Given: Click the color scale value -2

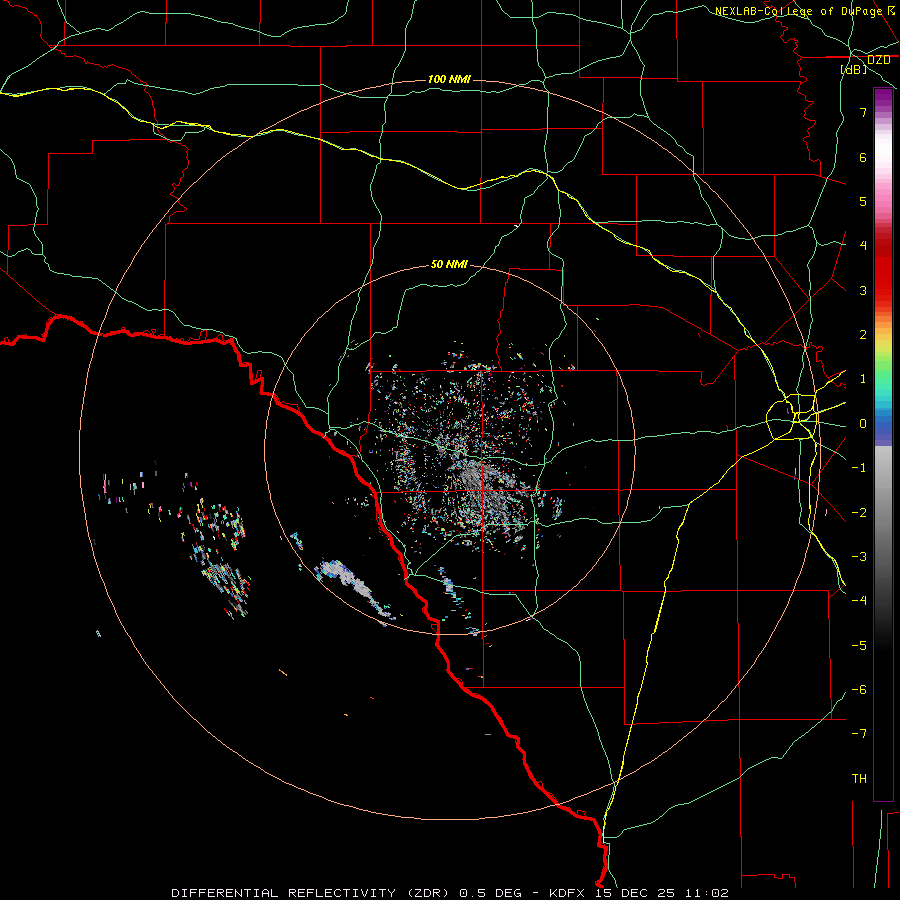Looking at the screenshot, I should click(x=859, y=513).
